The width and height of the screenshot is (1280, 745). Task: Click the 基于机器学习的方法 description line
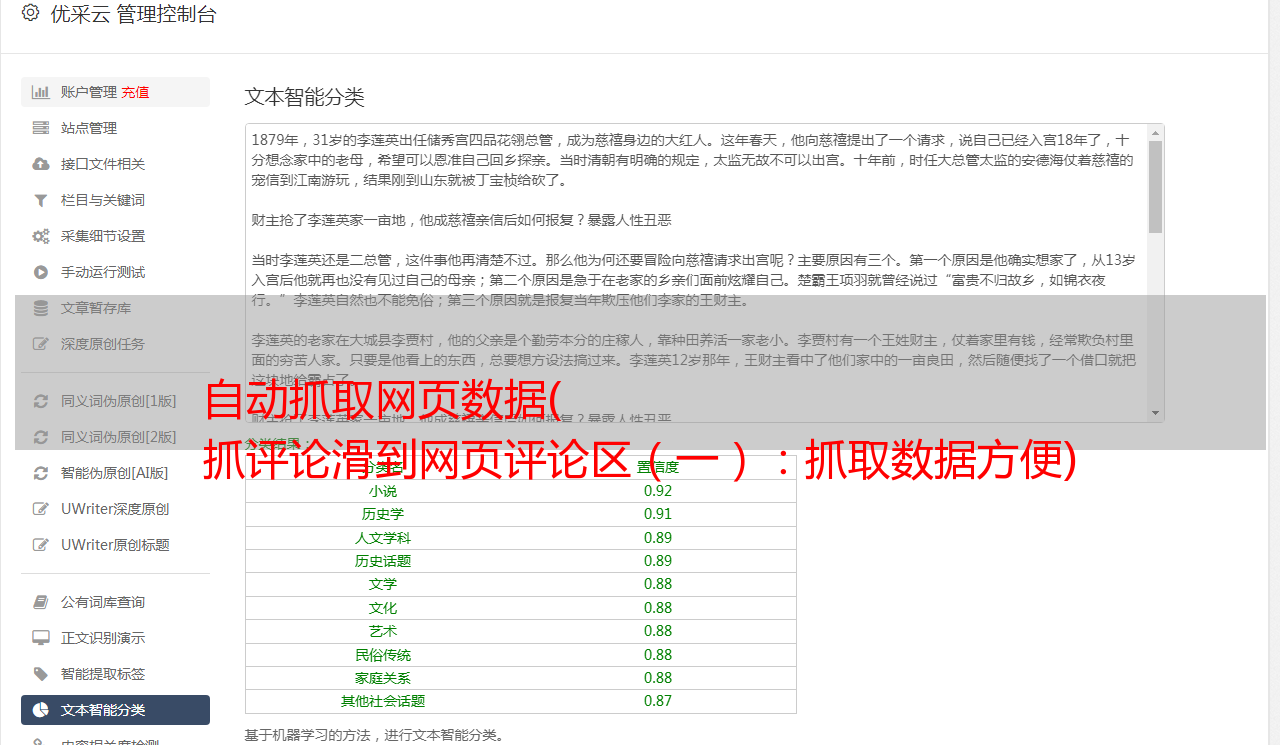click(374, 735)
